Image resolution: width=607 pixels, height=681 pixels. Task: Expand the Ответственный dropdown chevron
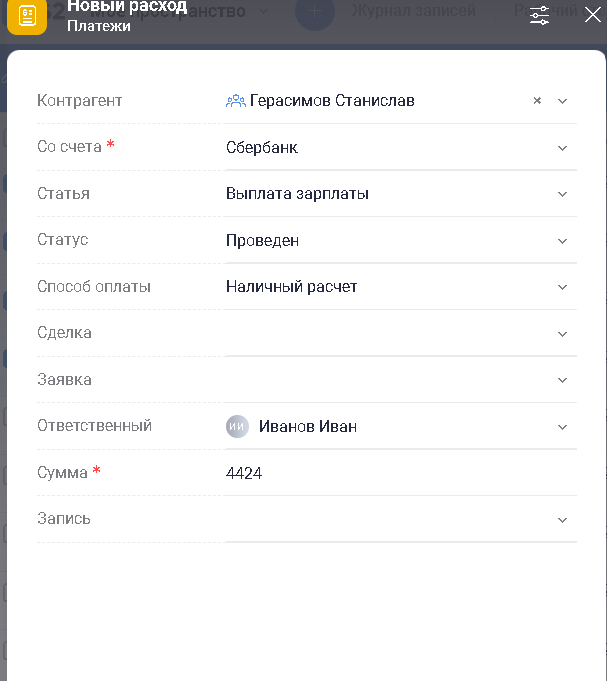(562, 427)
